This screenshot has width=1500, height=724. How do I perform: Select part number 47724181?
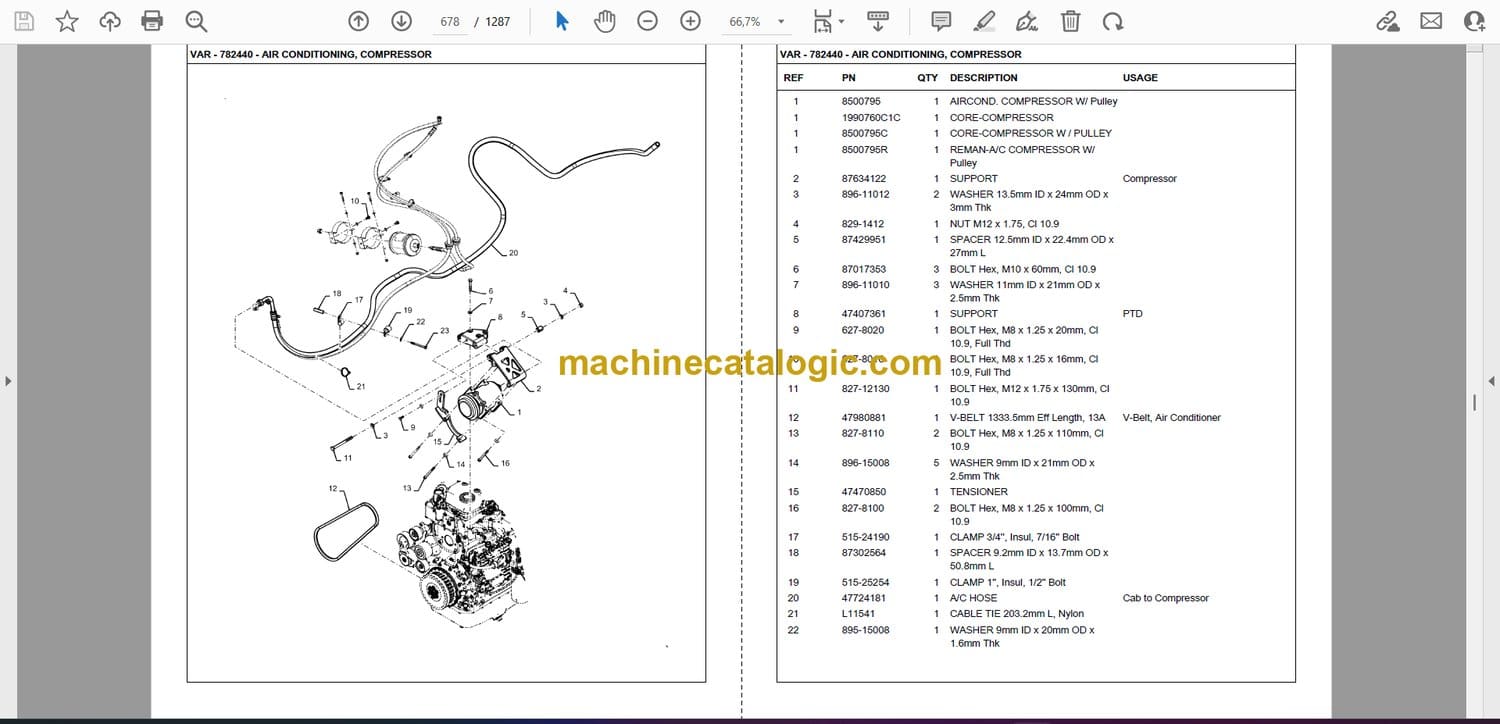click(x=864, y=598)
